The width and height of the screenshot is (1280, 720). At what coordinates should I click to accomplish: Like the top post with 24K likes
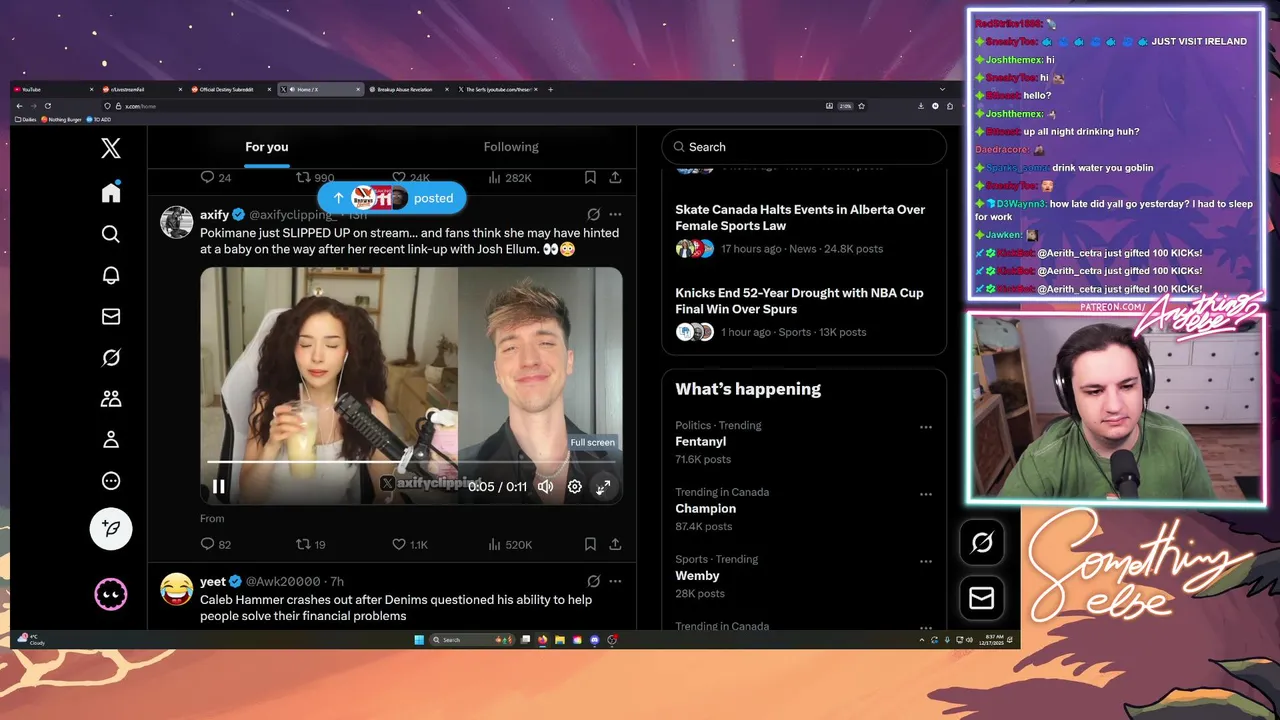[411, 177]
